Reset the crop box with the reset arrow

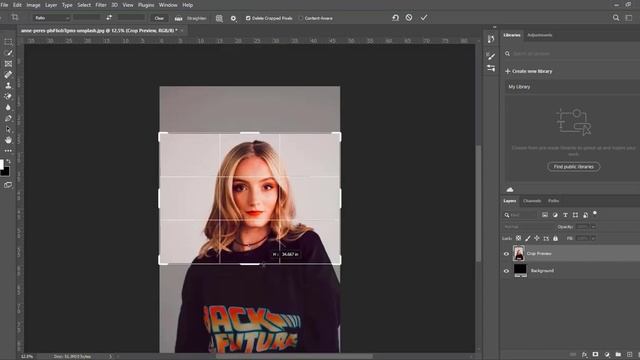tap(395, 18)
